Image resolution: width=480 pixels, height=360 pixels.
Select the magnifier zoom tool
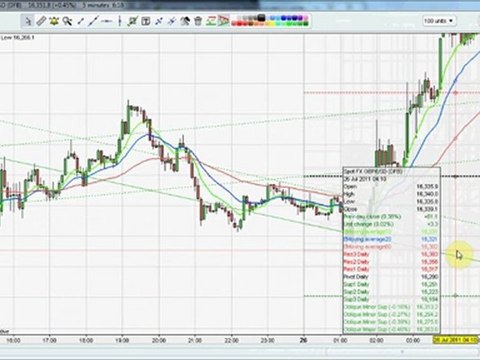pyautogui.click(x=67, y=21)
